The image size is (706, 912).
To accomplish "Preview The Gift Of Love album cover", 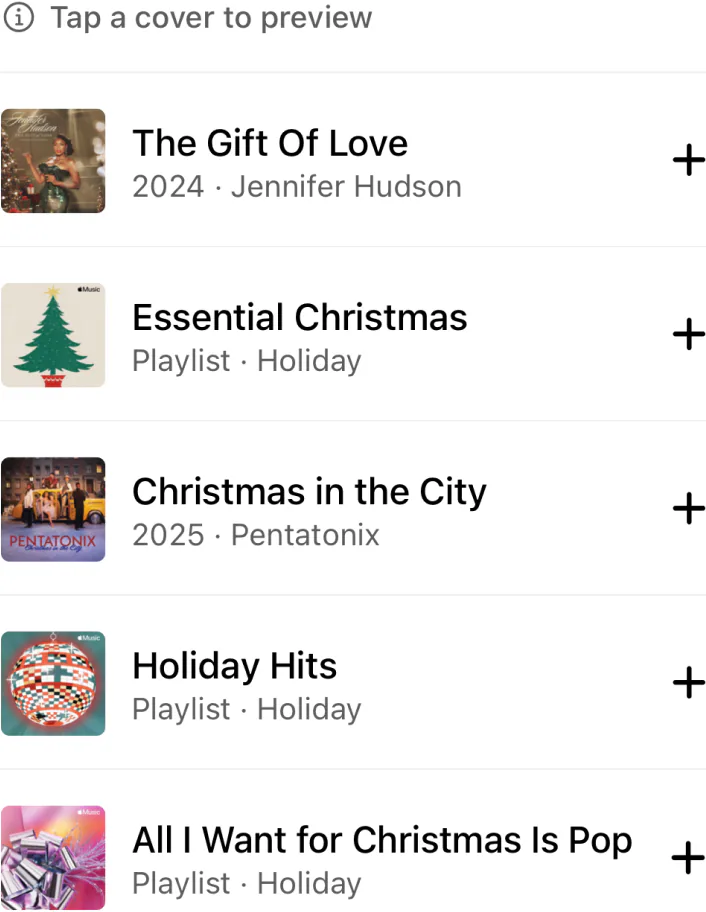I will (x=53, y=160).
